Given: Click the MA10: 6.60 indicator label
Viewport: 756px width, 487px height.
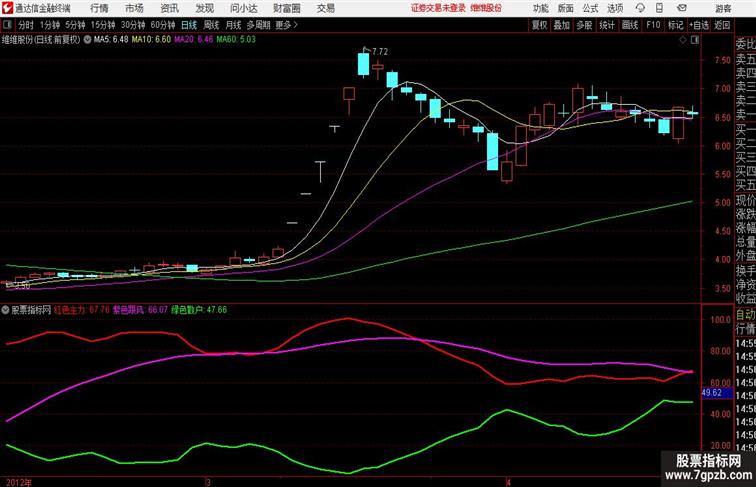Looking at the screenshot, I should tap(151, 40).
